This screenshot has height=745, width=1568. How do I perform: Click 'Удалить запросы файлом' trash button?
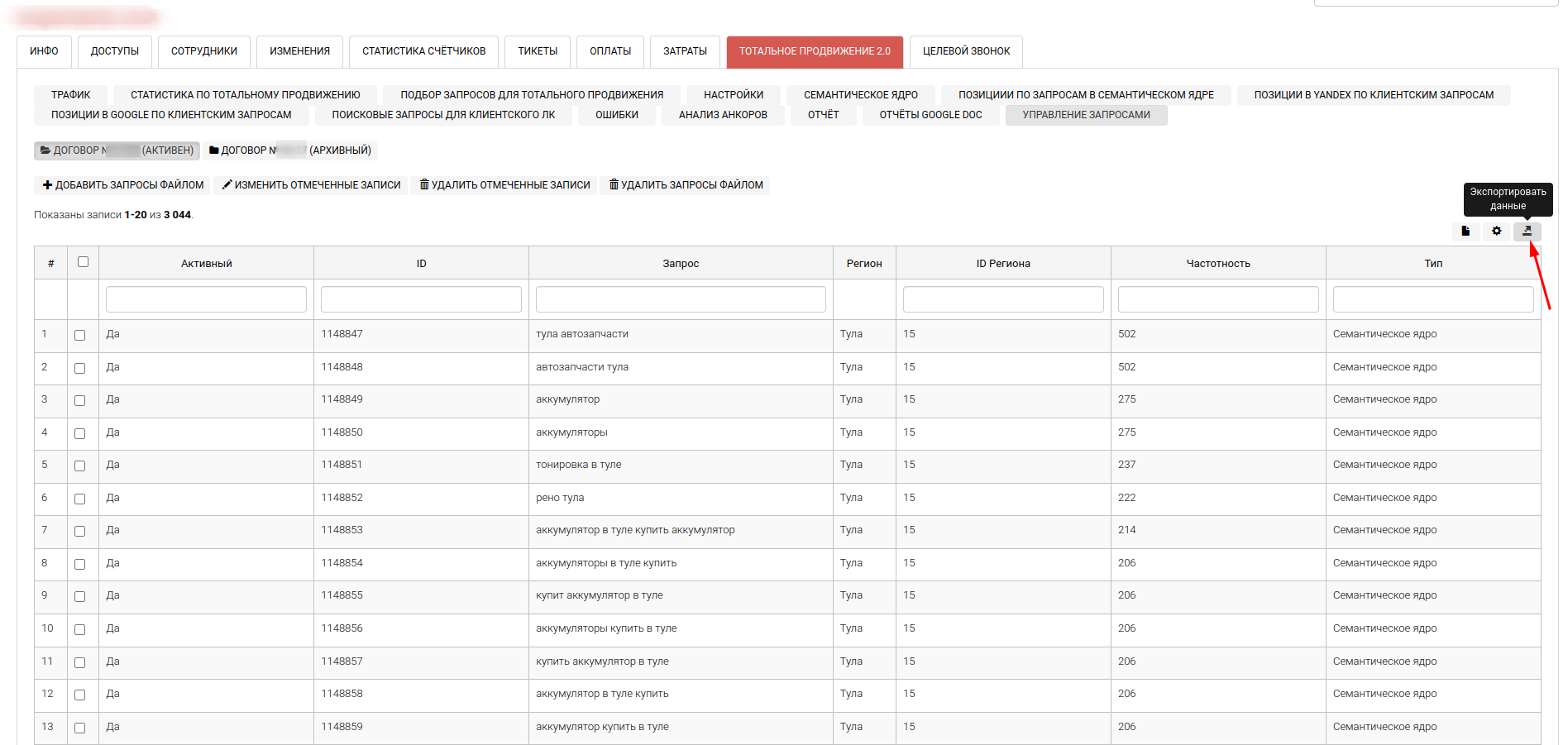[x=686, y=185]
